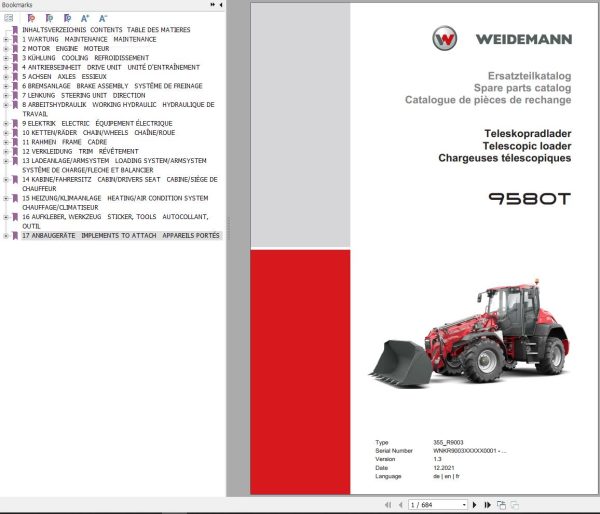Click the third bookmark toolbar icon
Image resolution: width=600 pixels, height=514 pixels.
(67, 18)
